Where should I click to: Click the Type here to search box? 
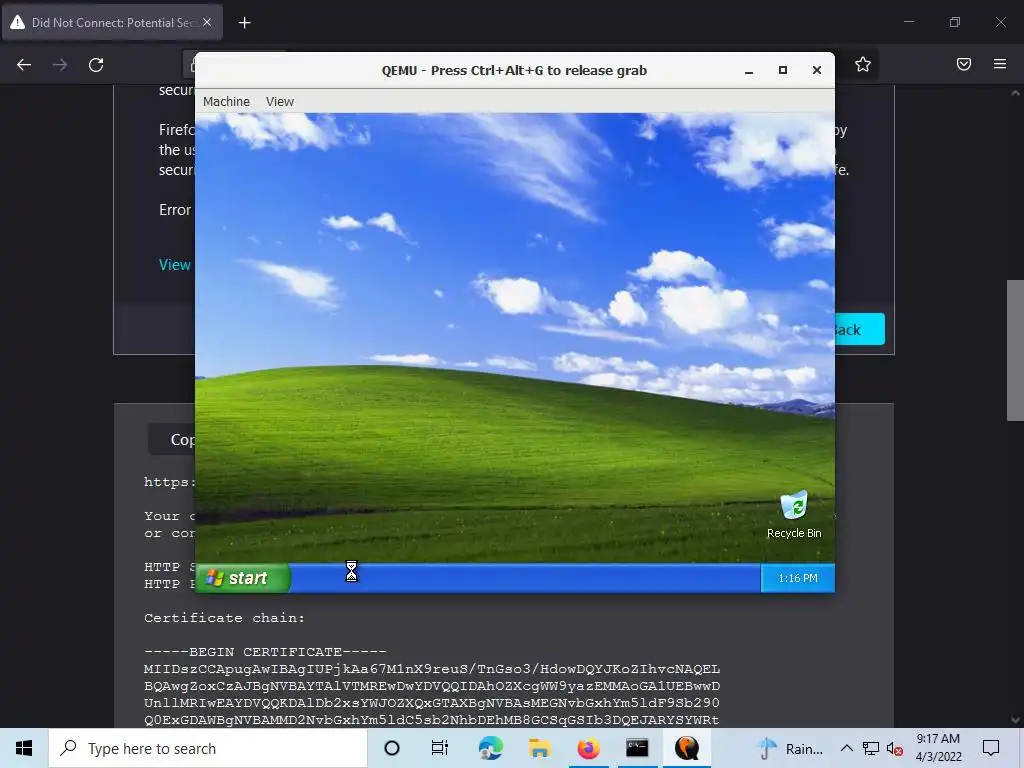coord(208,748)
